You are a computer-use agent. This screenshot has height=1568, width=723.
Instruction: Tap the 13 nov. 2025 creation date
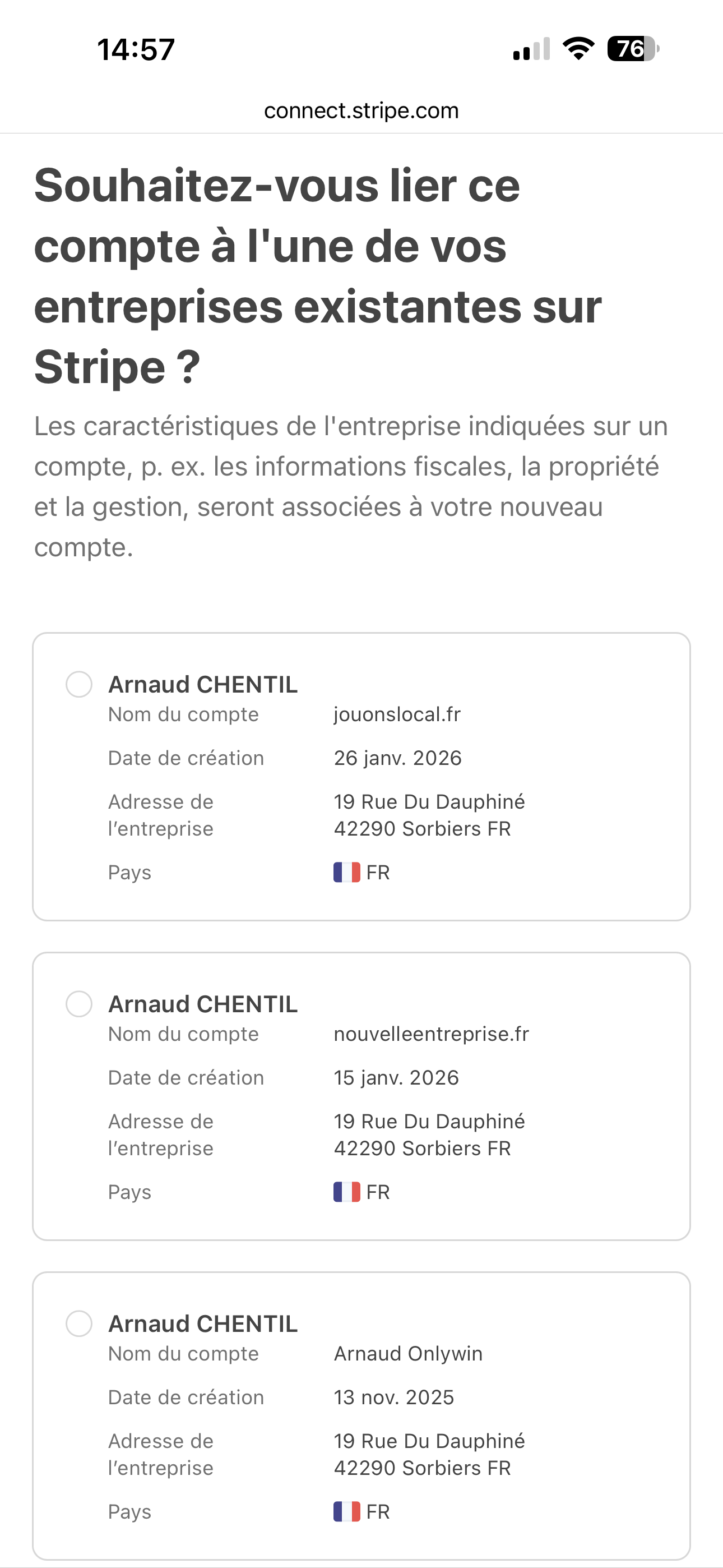tap(394, 1397)
